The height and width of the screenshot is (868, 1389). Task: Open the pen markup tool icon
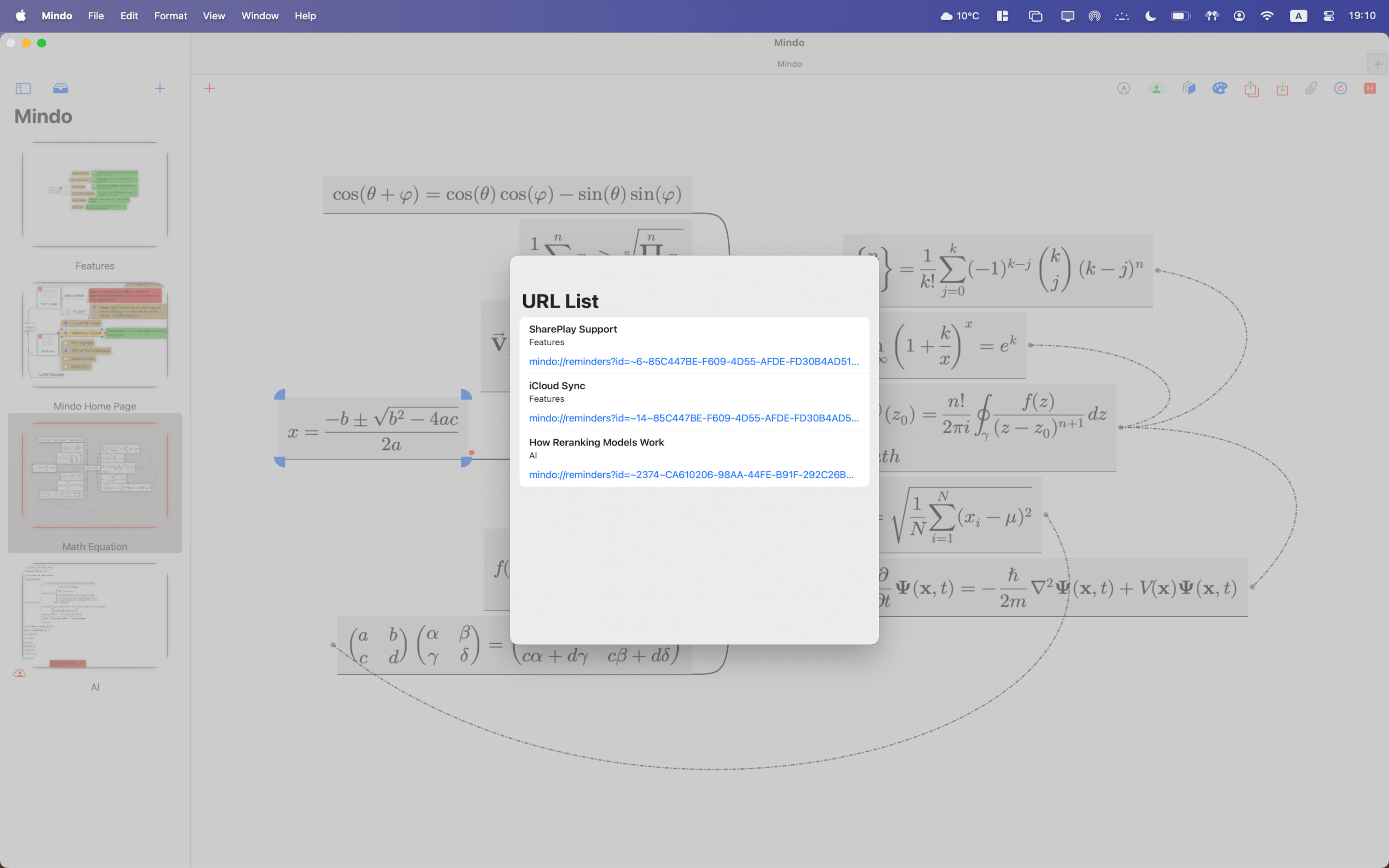pyautogui.click(x=1123, y=88)
